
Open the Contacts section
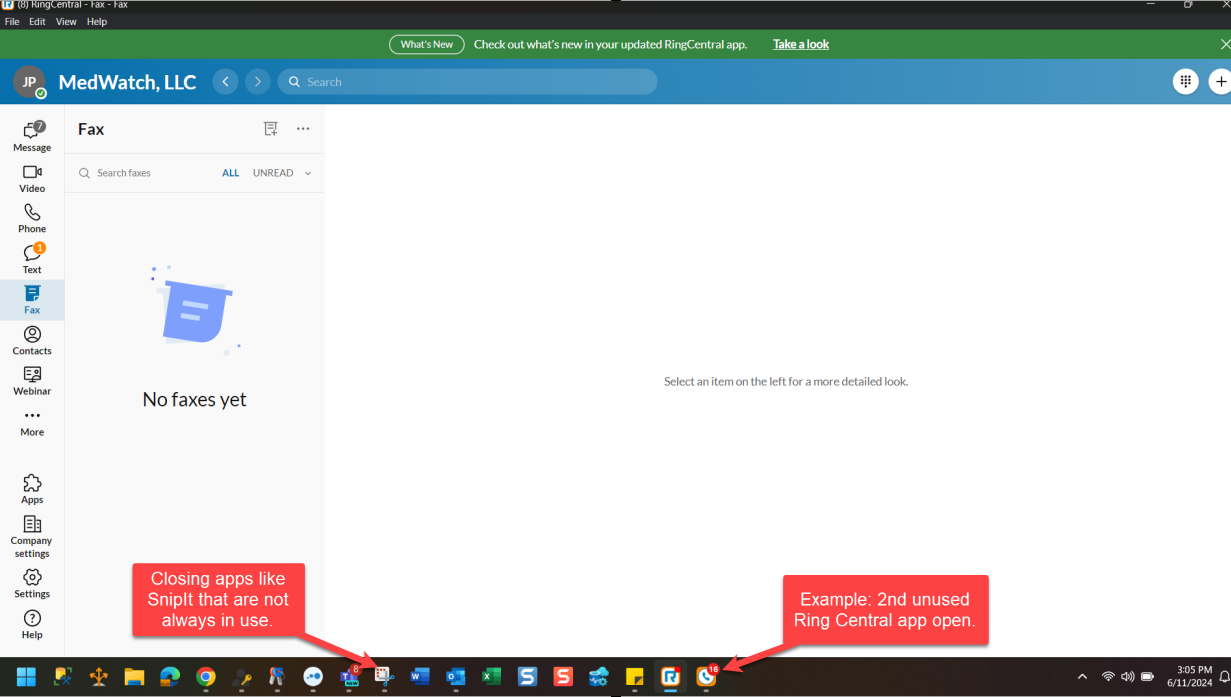coord(32,340)
